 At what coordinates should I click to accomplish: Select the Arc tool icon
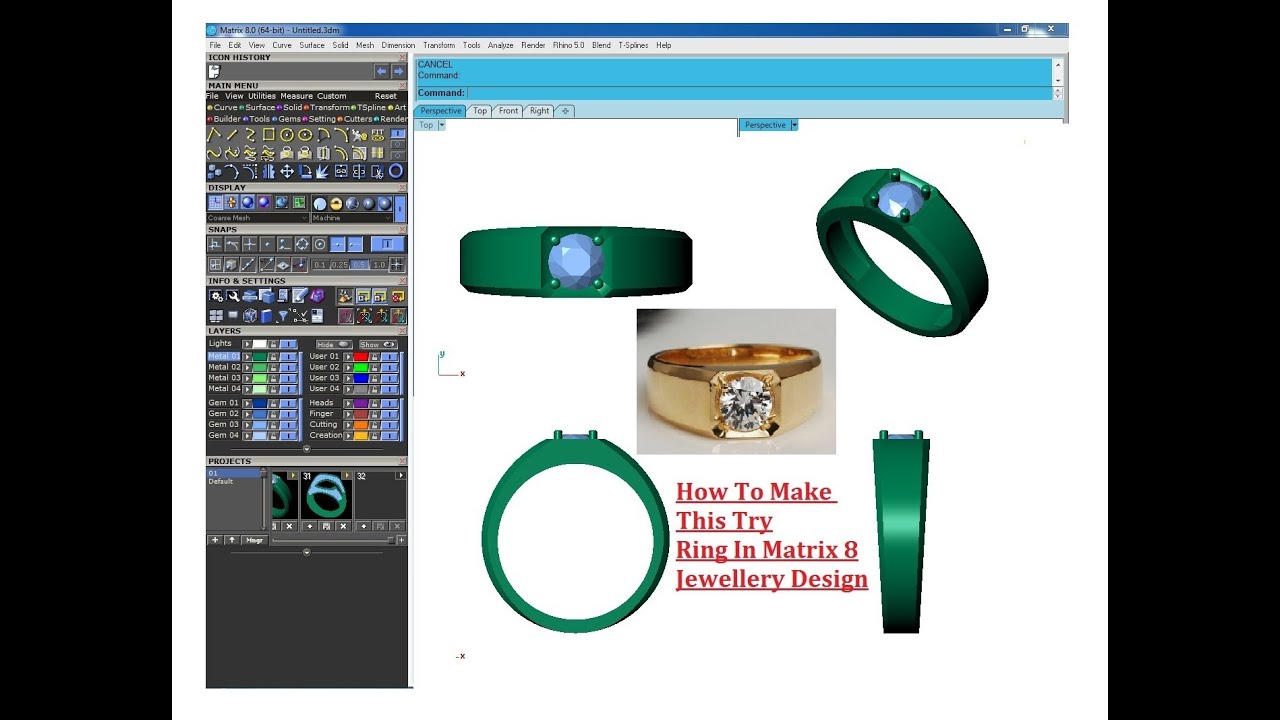point(323,134)
